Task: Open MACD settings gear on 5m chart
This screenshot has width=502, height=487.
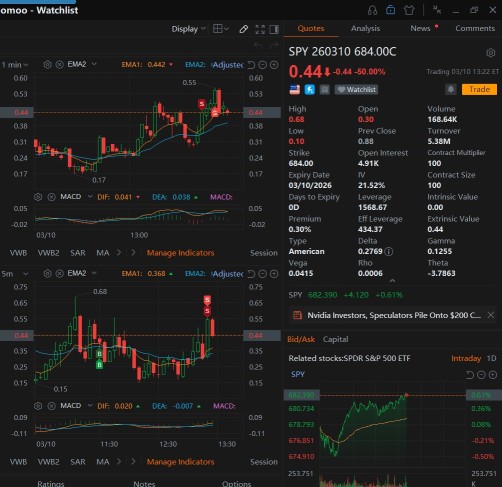Action: 38,406
